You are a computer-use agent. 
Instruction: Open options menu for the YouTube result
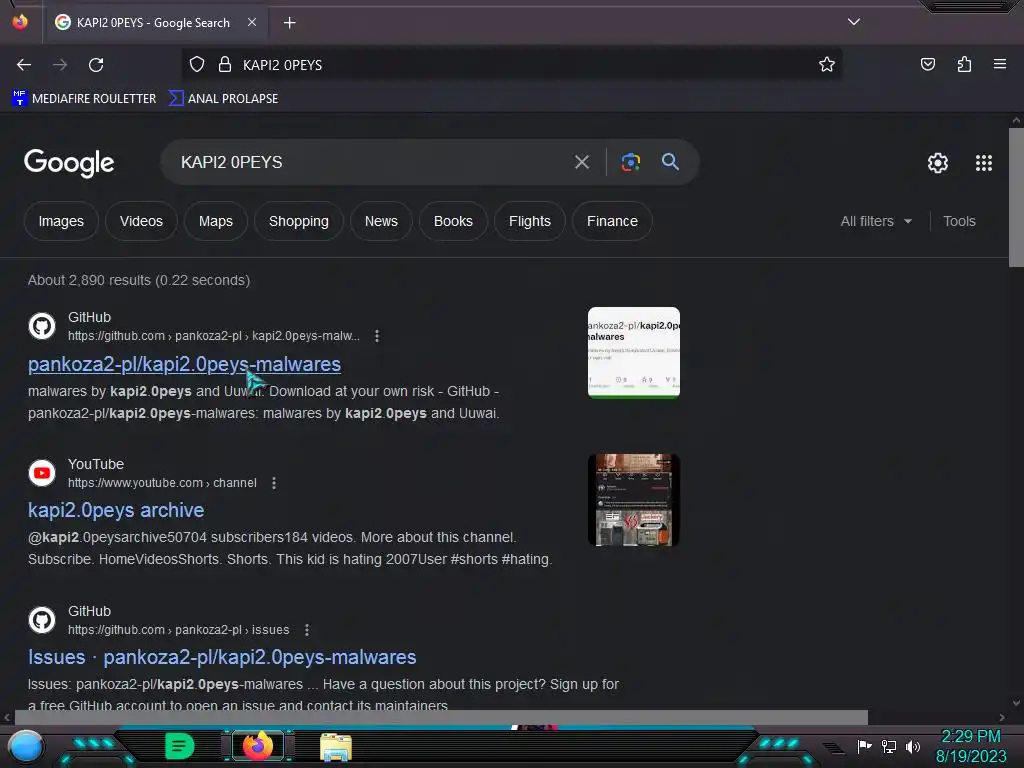click(x=274, y=483)
